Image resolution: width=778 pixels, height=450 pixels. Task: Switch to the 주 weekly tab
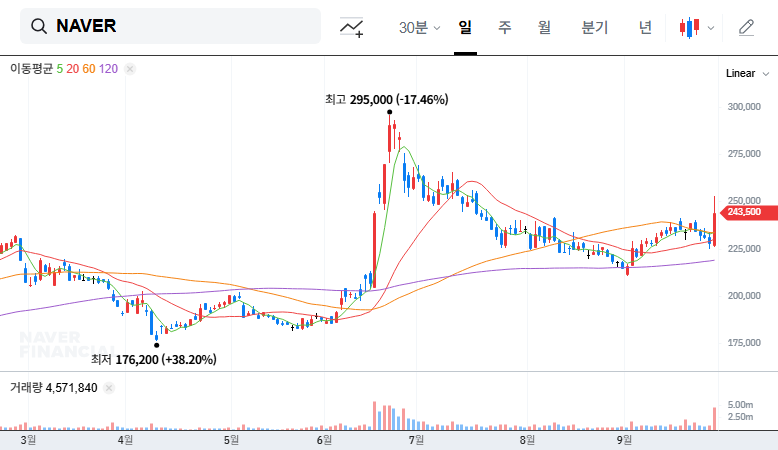click(505, 27)
